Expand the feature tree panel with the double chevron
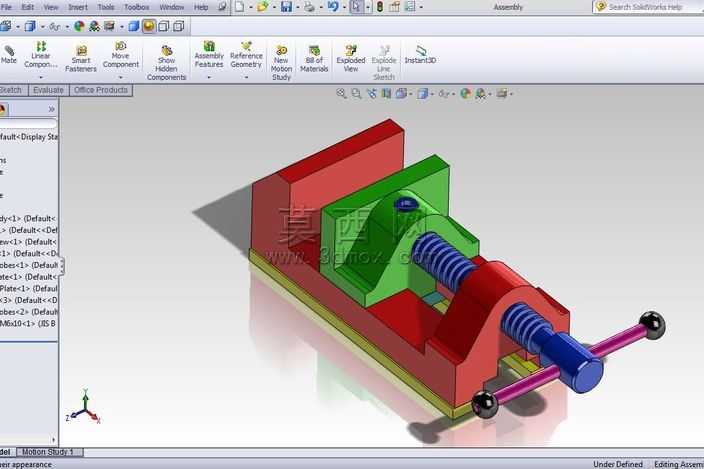This screenshot has height=469, width=704. coord(51,109)
